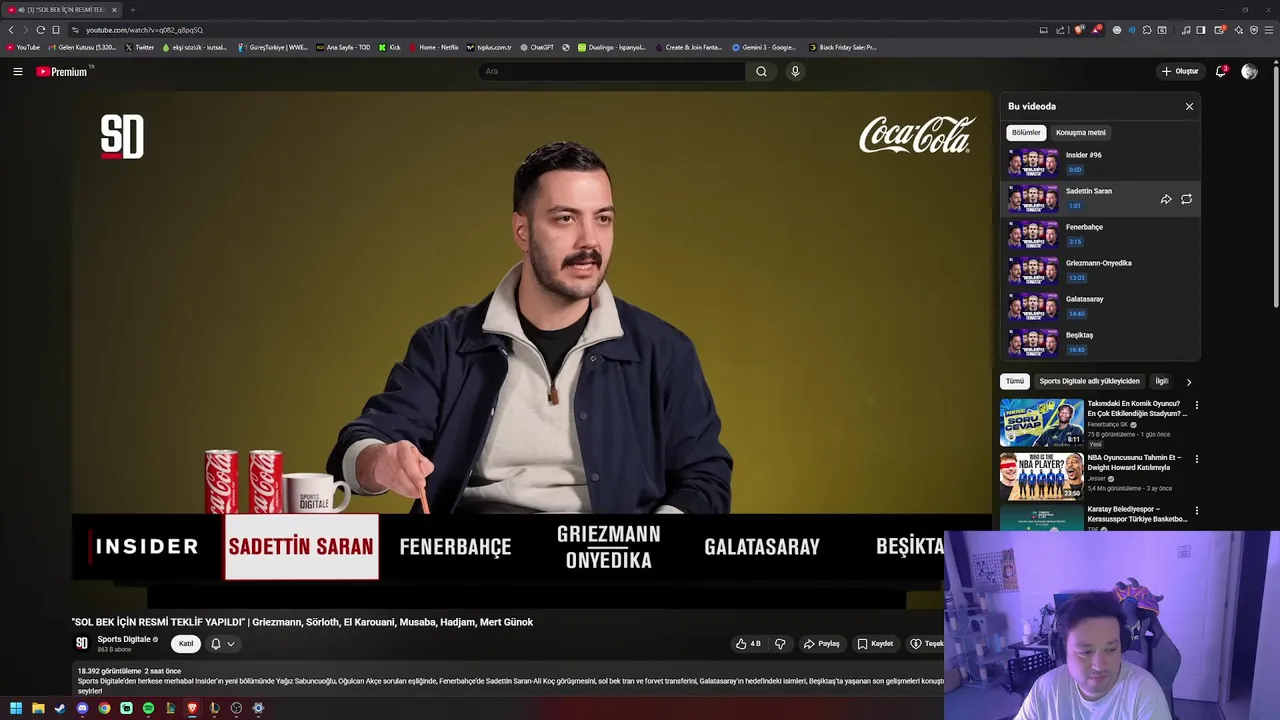Open the YouTube guide hamburger menu

(18, 71)
